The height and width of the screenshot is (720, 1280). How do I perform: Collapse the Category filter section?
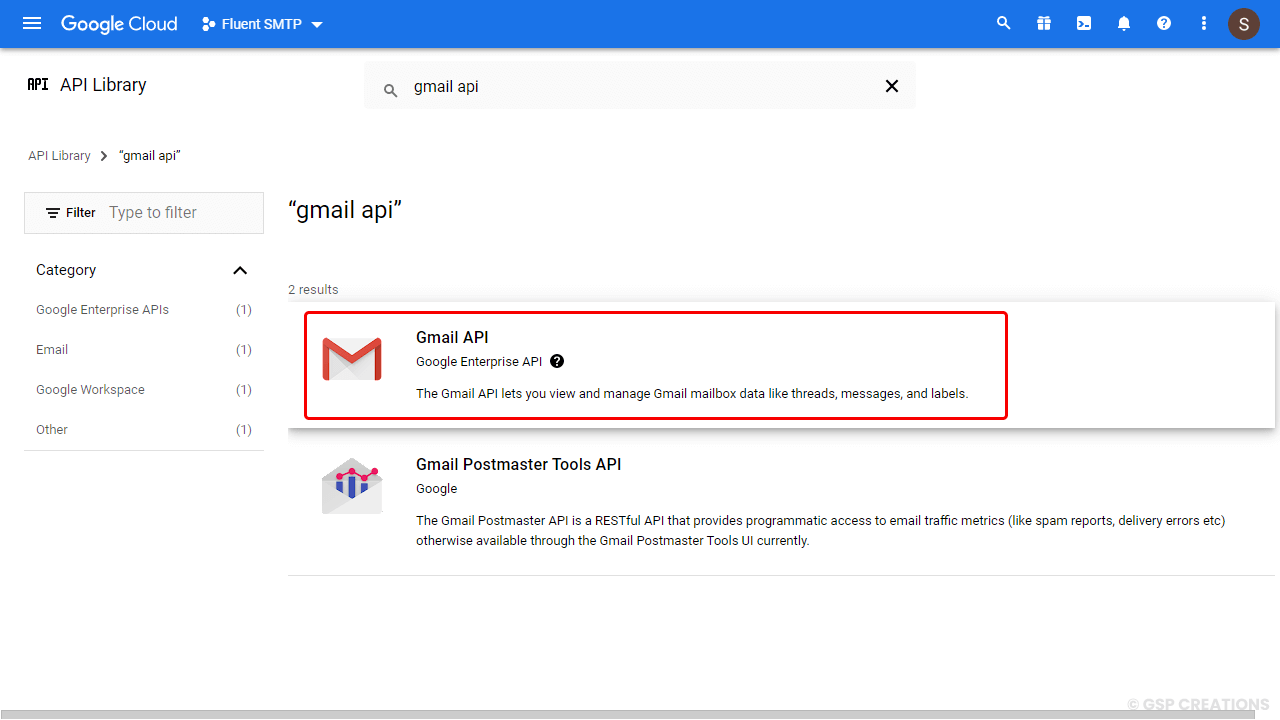pyautogui.click(x=240, y=270)
